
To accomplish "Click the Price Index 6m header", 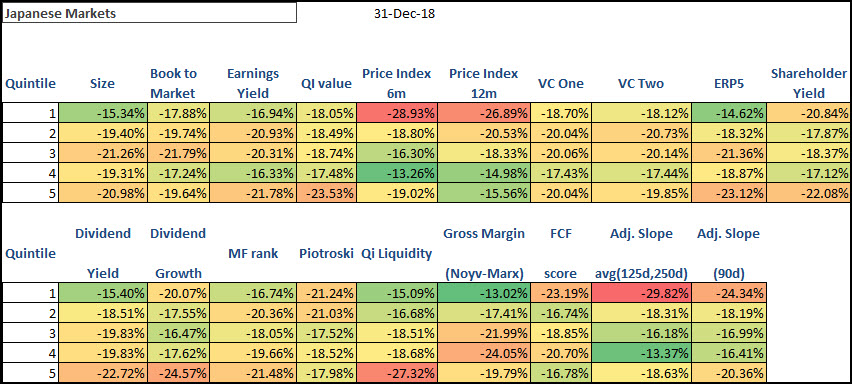I will coord(397,83).
